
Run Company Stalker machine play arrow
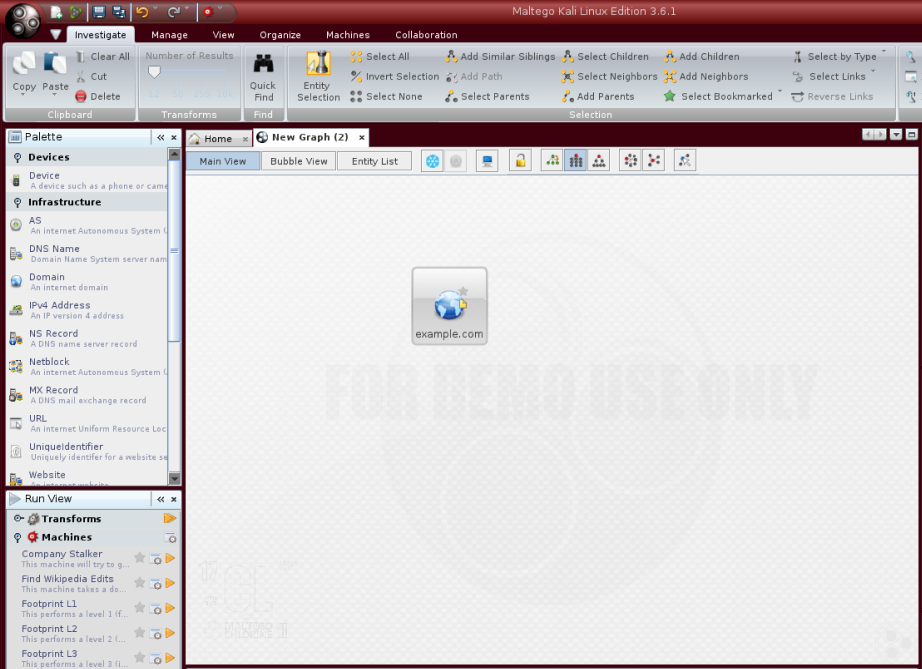click(171, 558)
